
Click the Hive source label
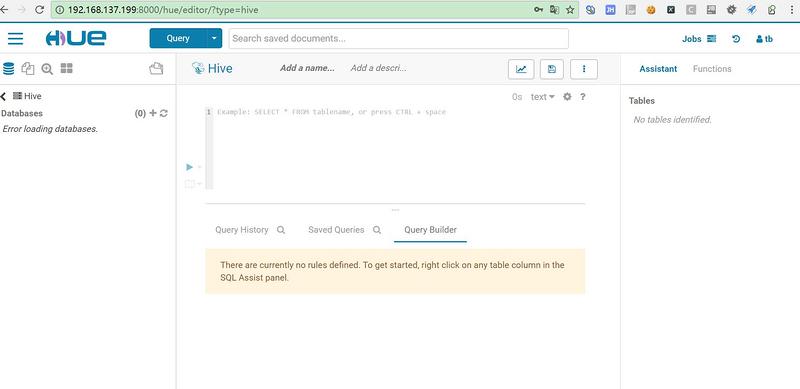click(28, 96)
